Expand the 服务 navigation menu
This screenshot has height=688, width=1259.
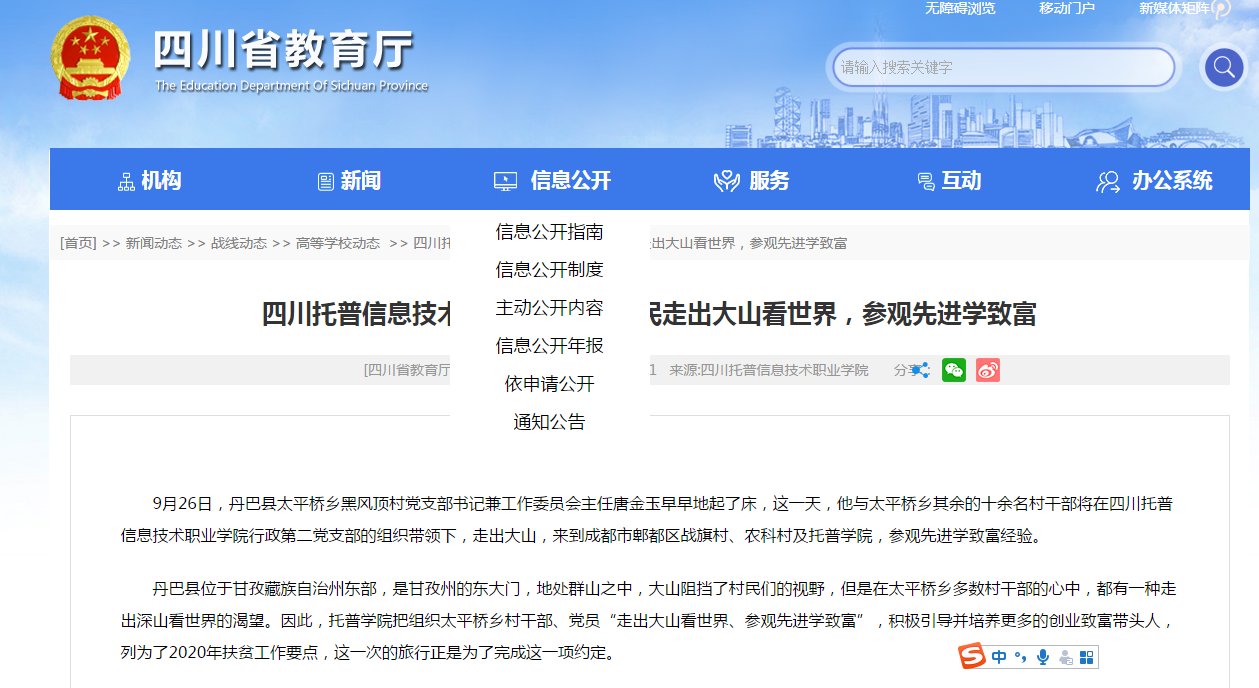click(x=752, y=181)
